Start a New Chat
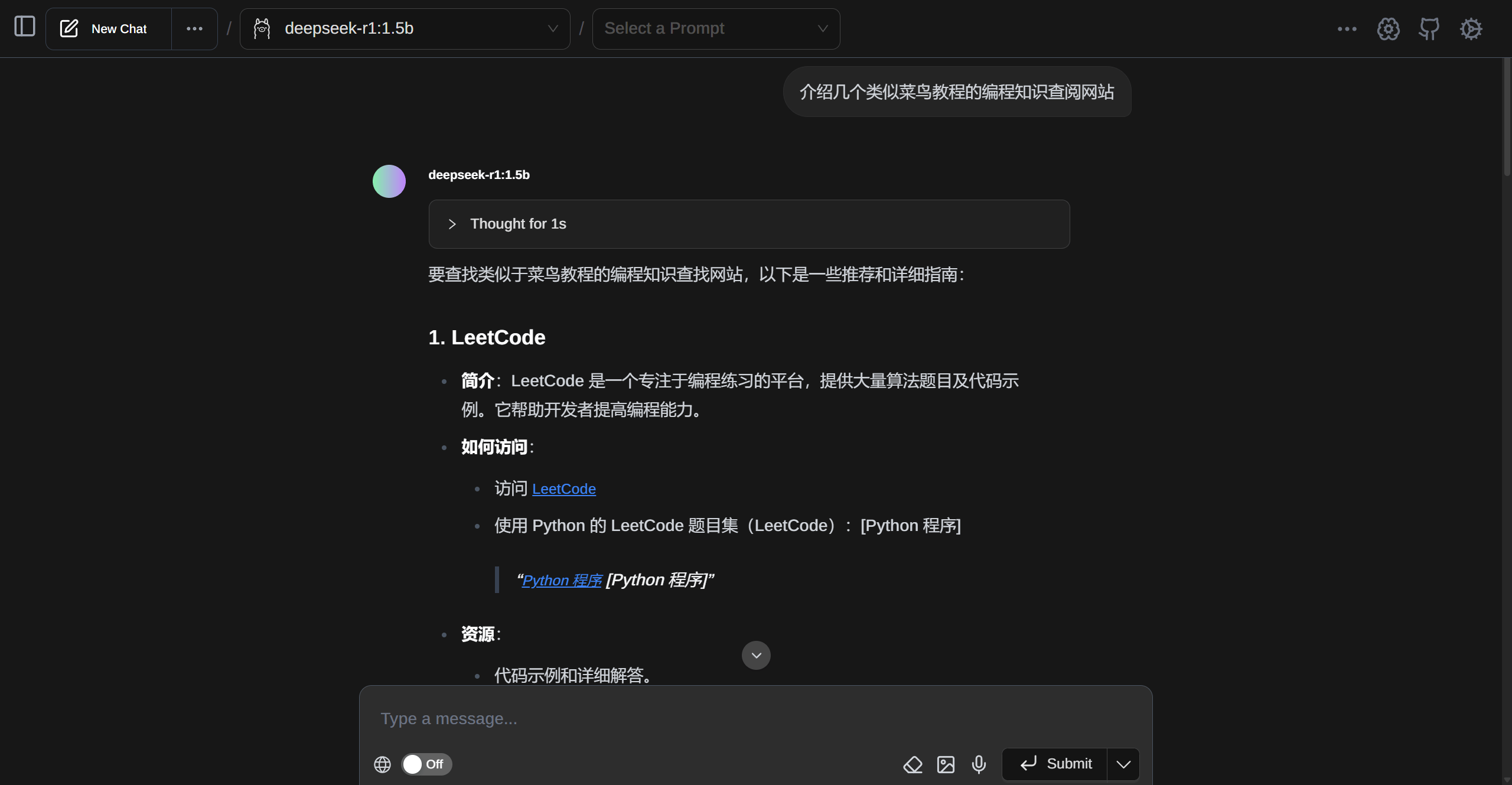 coord(107,28)
